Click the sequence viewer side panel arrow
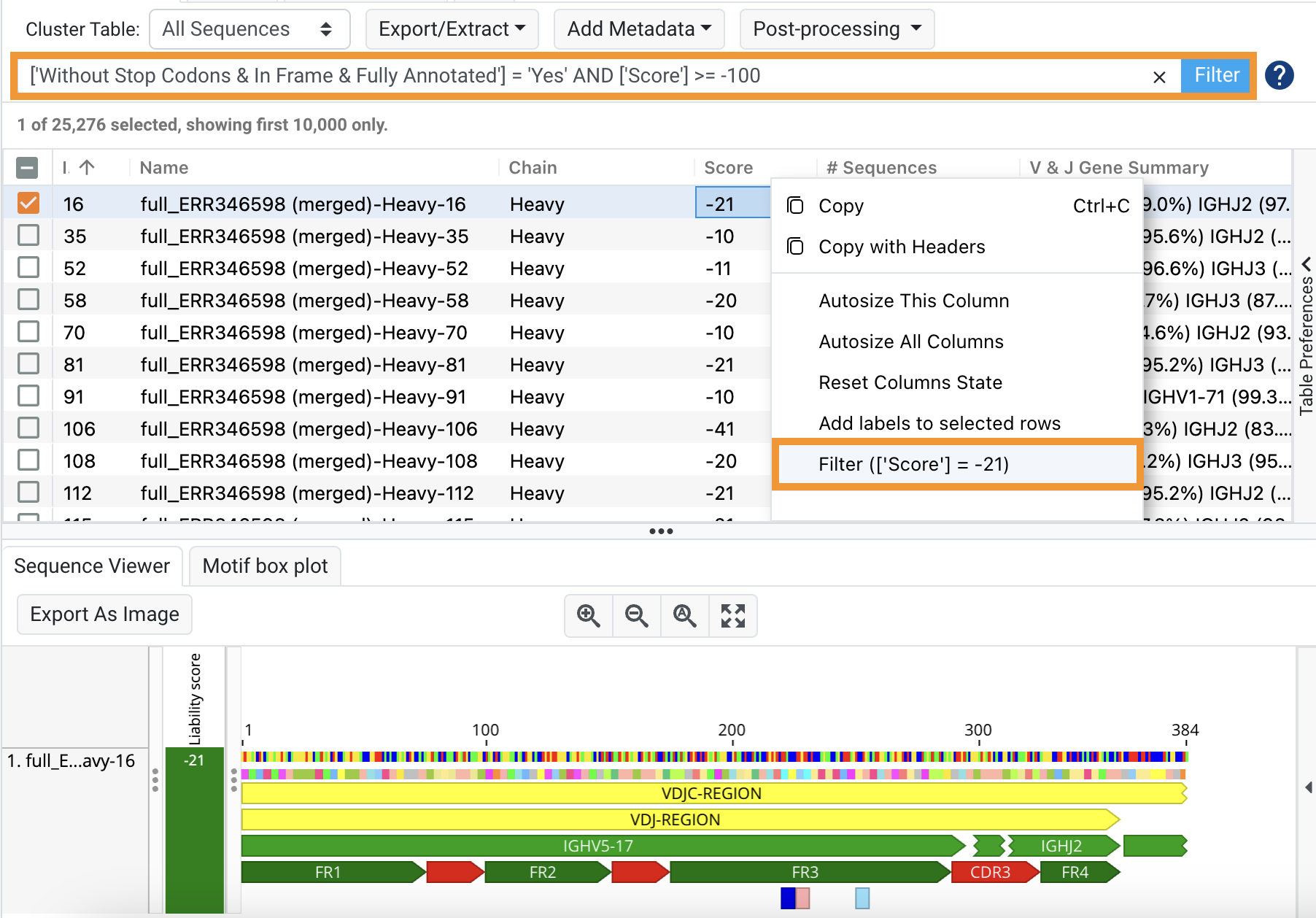The height and width of the screenshot is (918, 1316). point(1309,788)
